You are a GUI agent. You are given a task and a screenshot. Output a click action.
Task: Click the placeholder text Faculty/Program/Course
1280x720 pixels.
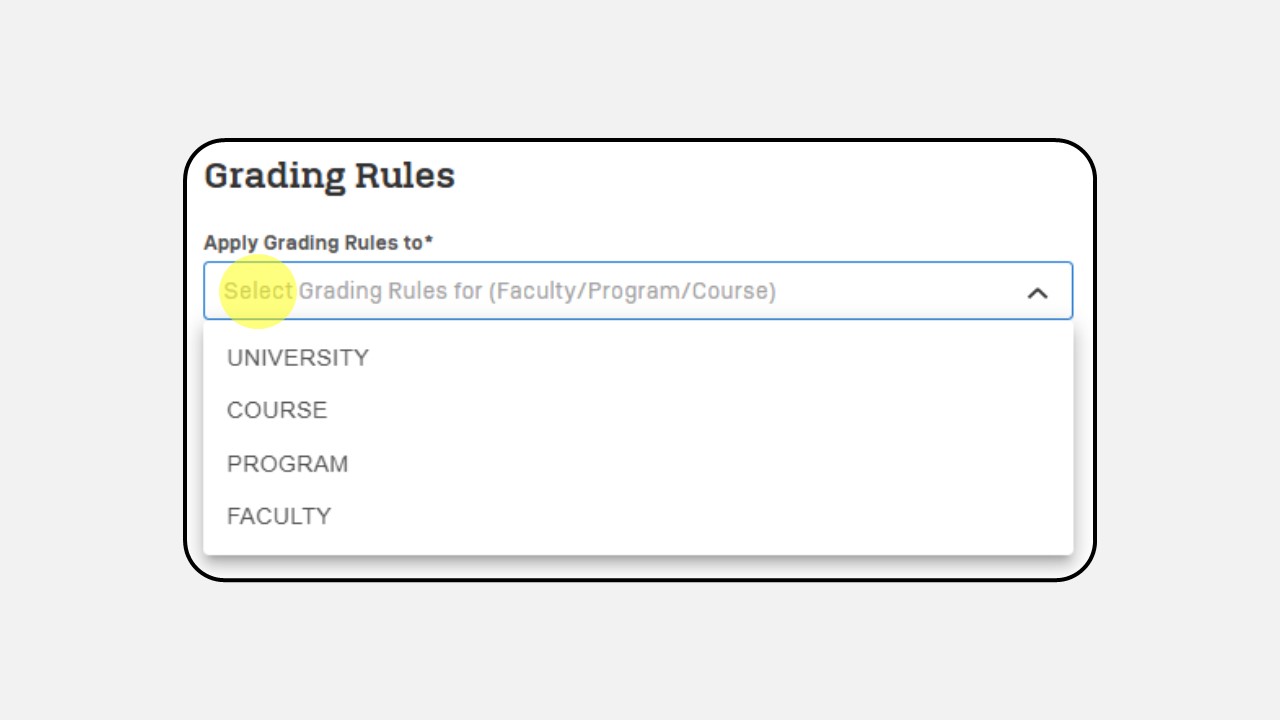(x=632, y=291)
